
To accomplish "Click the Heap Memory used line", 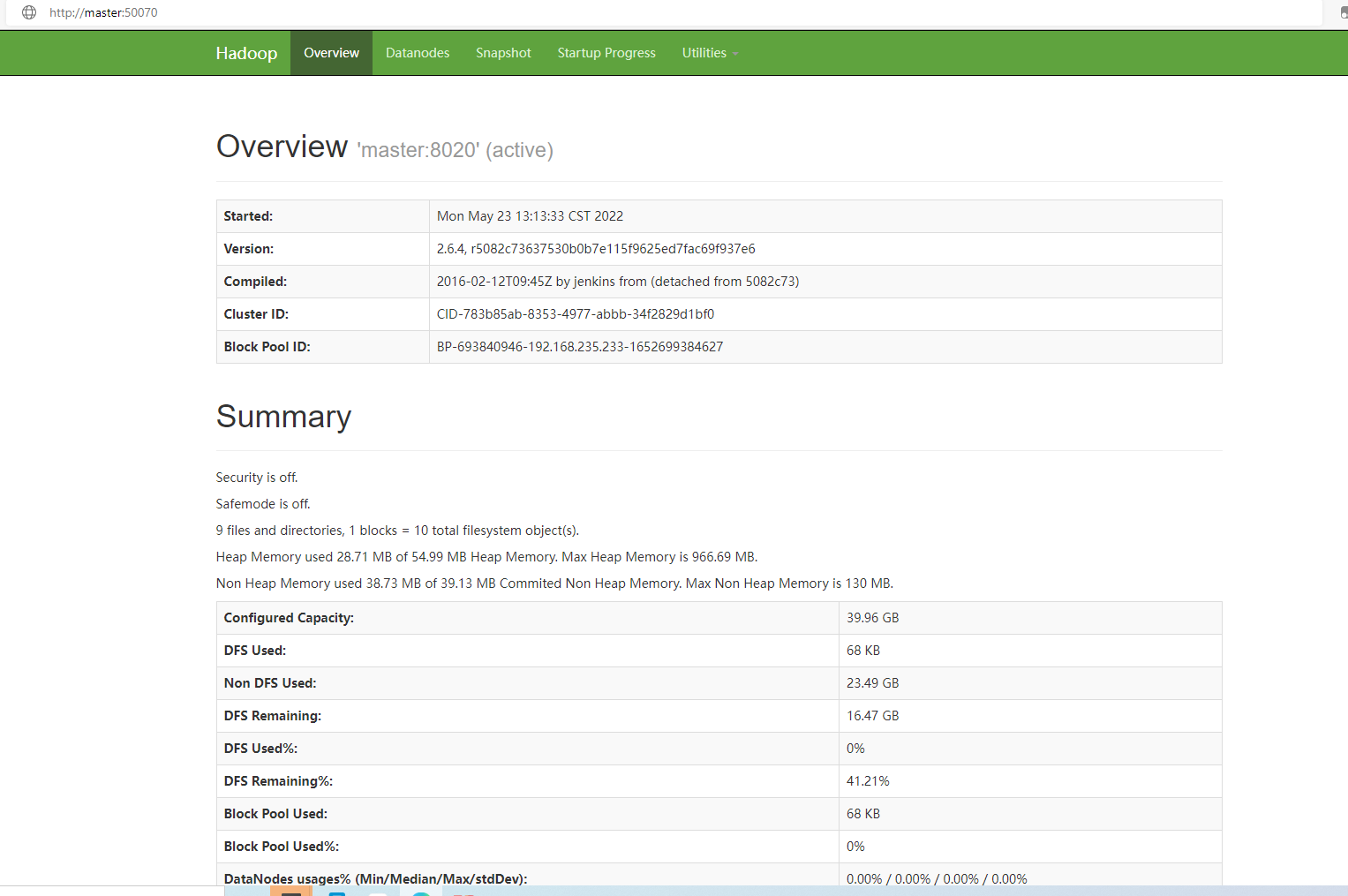I will pyautogui.click(x=486, y=557).
